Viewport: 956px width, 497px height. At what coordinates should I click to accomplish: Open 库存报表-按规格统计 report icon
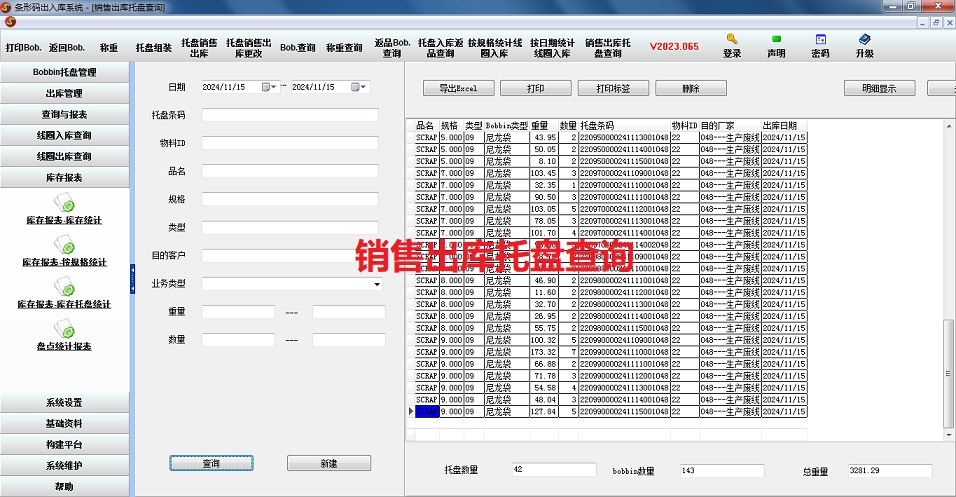64,247
